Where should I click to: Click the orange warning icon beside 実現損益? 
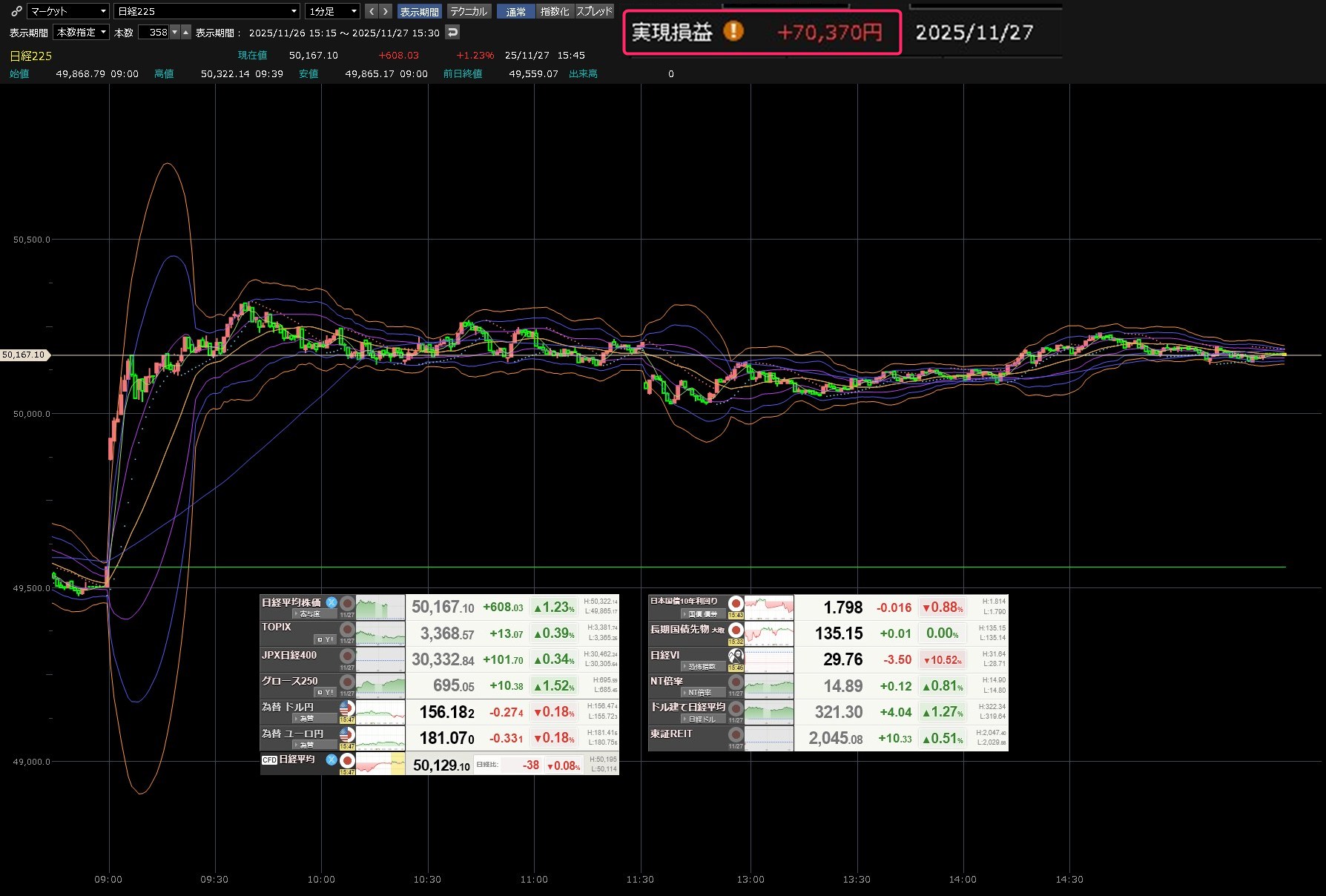point(733,31)
